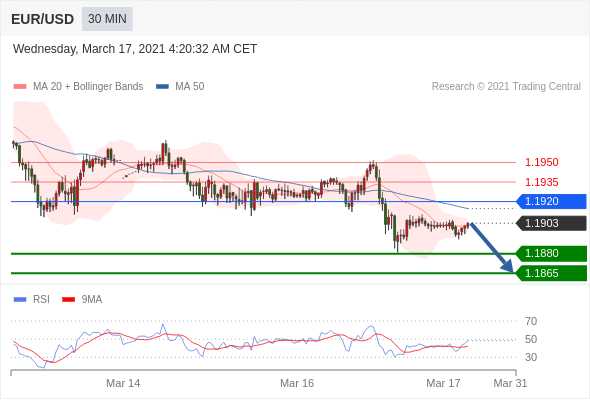
Task: Click the 9MA red legend swatch
Action: (x=68, y=300)
